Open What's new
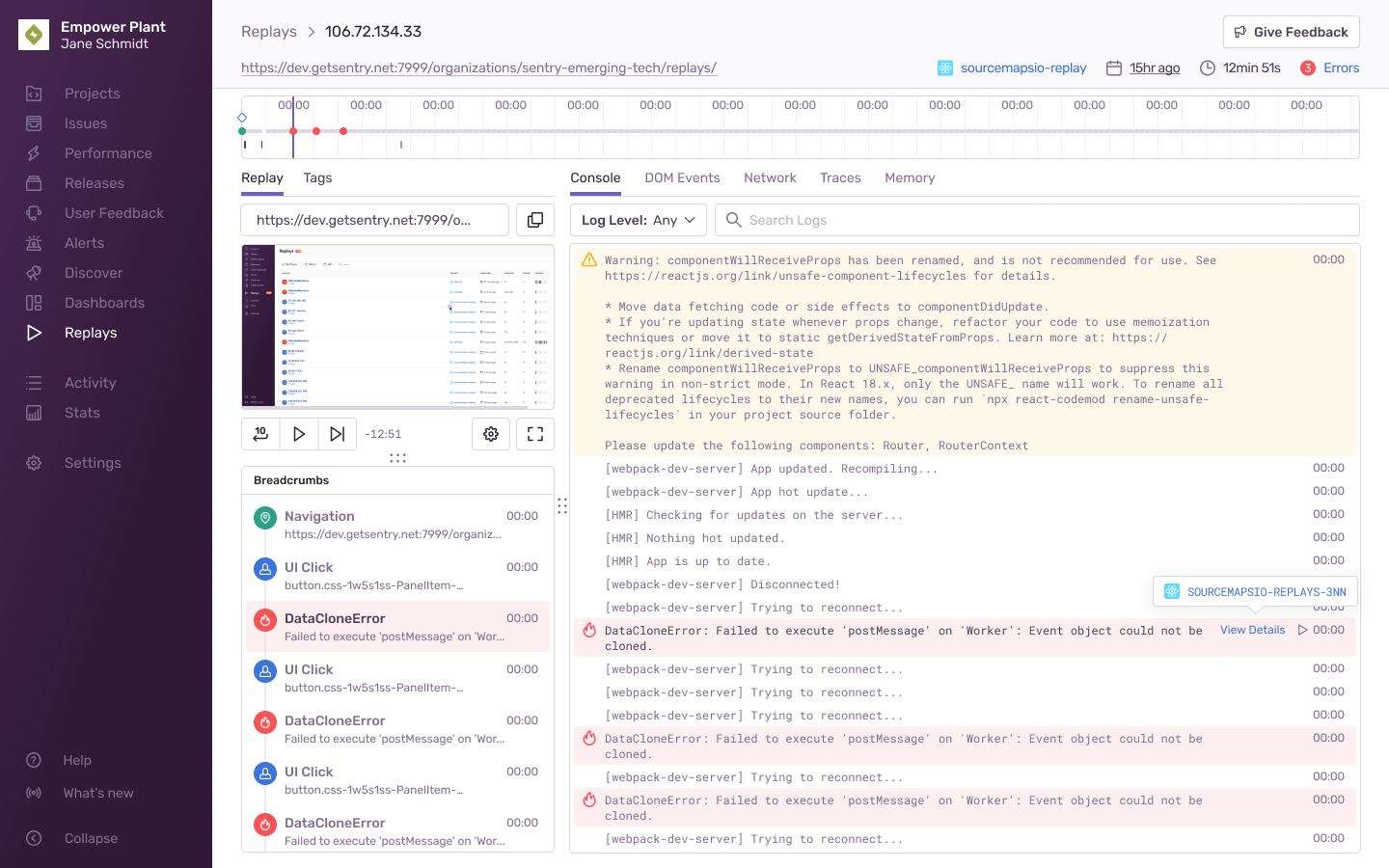Image resolution: width=1389 pixels, height=868 pixels. 98,793
